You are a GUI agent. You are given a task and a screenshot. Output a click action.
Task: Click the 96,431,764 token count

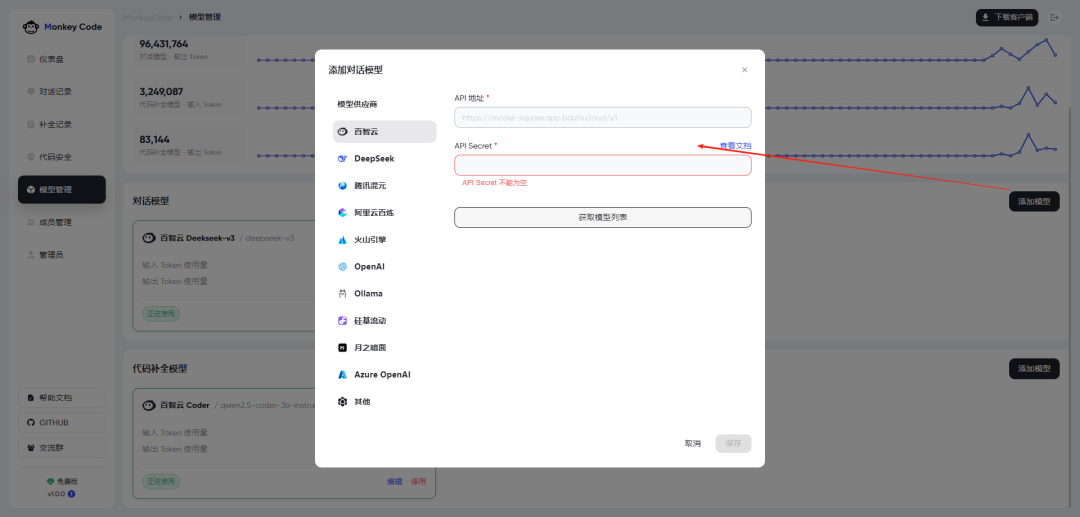point(164,44)
